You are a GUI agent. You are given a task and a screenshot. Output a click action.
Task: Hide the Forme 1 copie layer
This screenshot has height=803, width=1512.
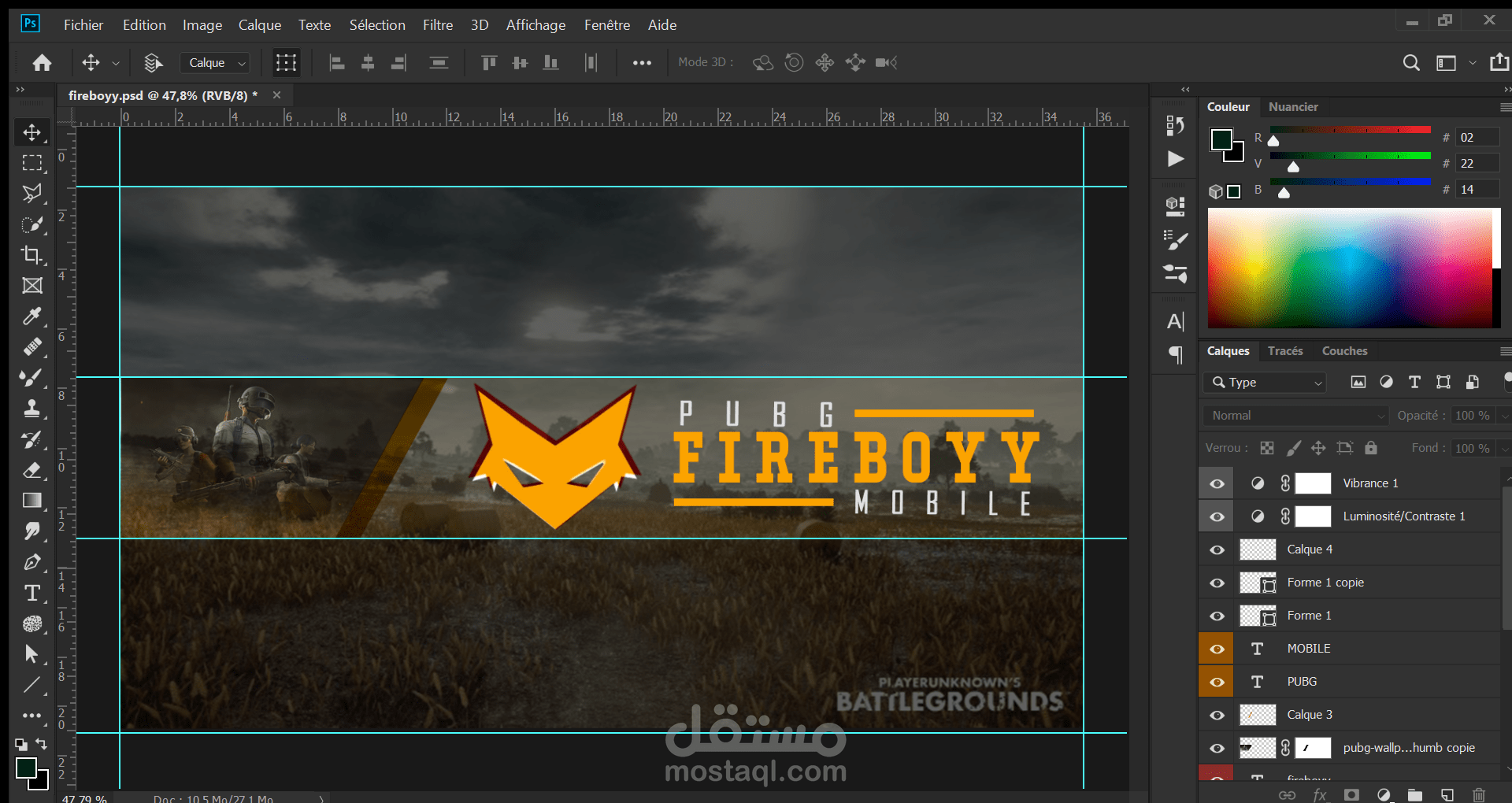pyautogui.click(x=1217, y=583)
